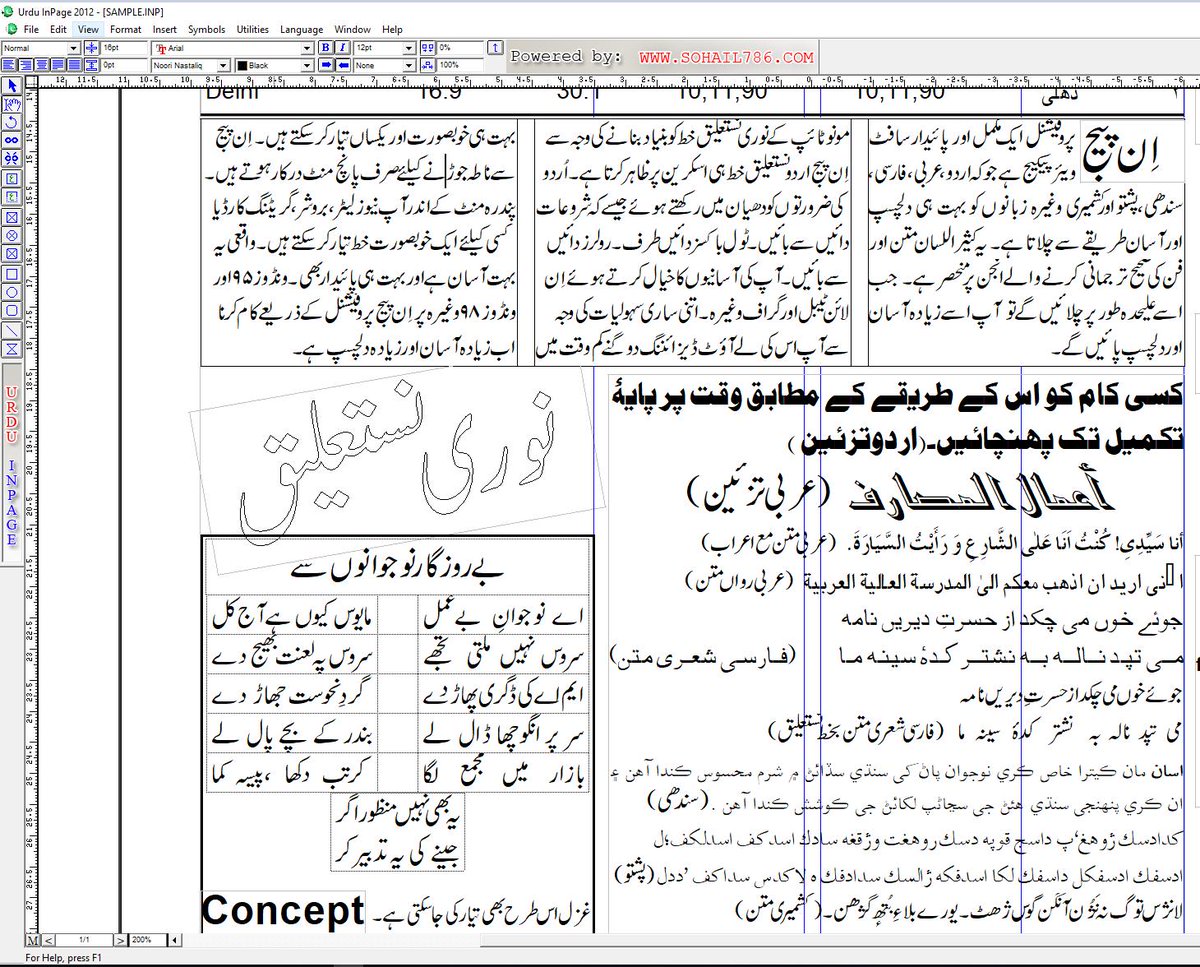
Task: Click the line spacing icon beside 16pt
Action: tap(90, 47)
